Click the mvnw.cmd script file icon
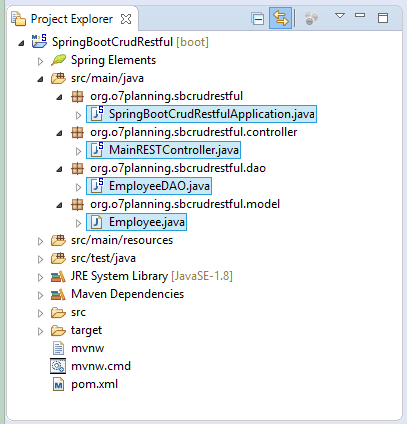This screenshot has width=407, height=424. click(58, 366)
